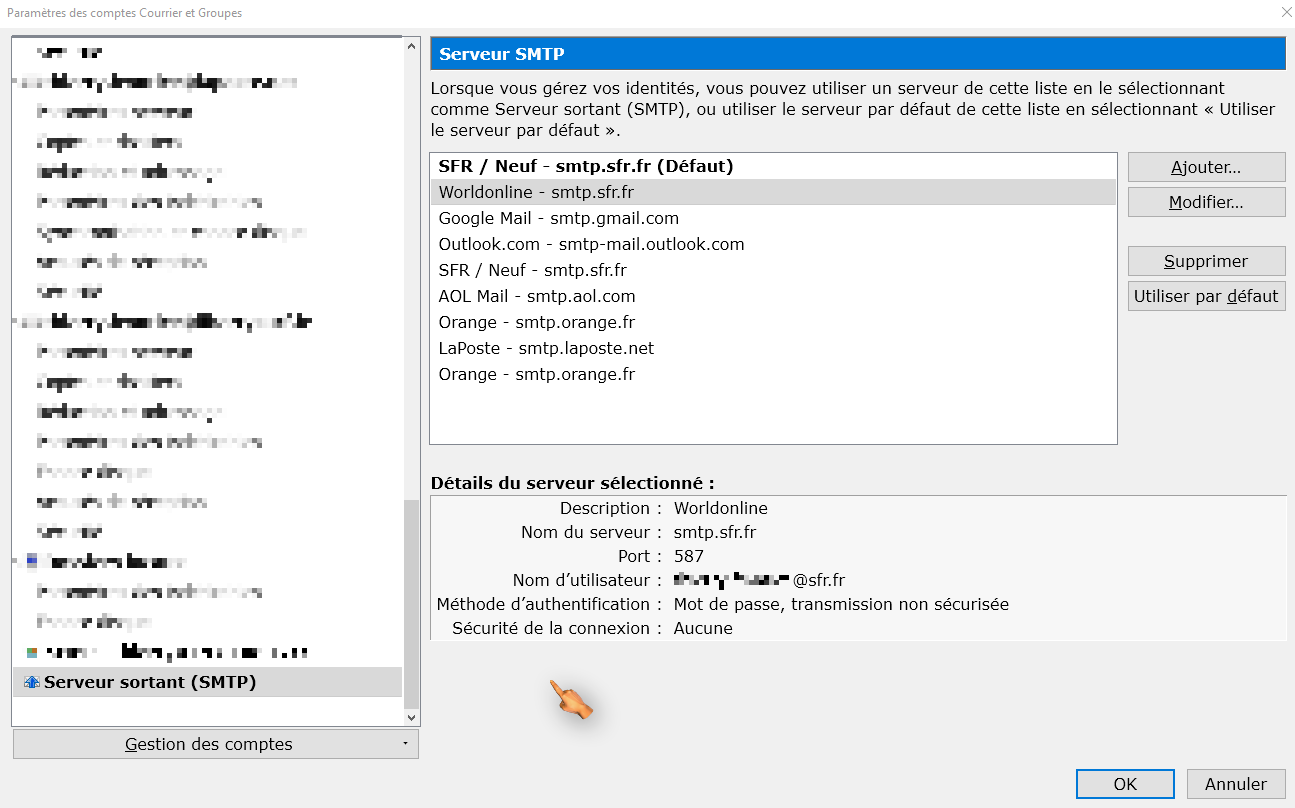
Task: Click the 'Modifier...' button
Action: pos(1206,201)
